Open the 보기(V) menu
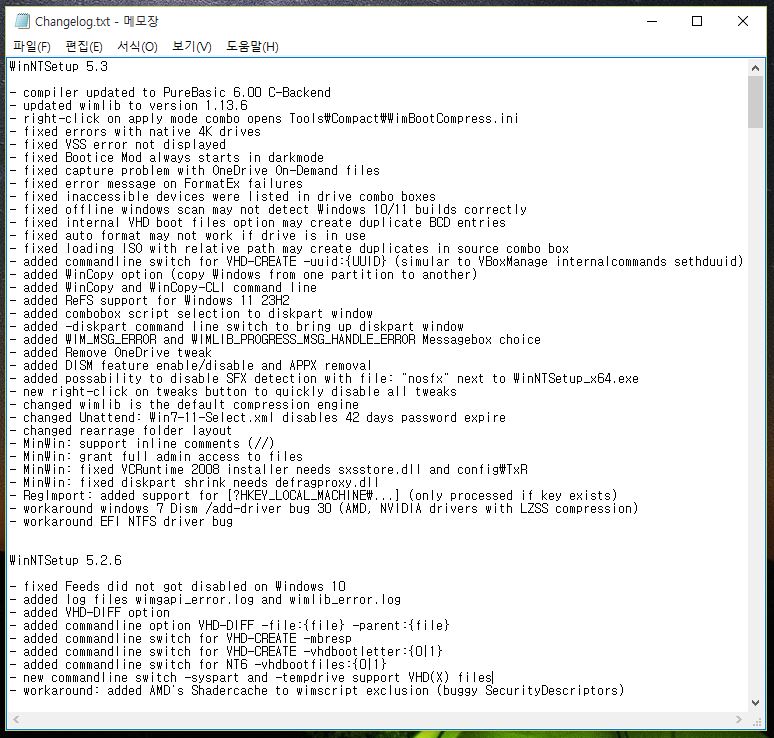 coord(192,46)
